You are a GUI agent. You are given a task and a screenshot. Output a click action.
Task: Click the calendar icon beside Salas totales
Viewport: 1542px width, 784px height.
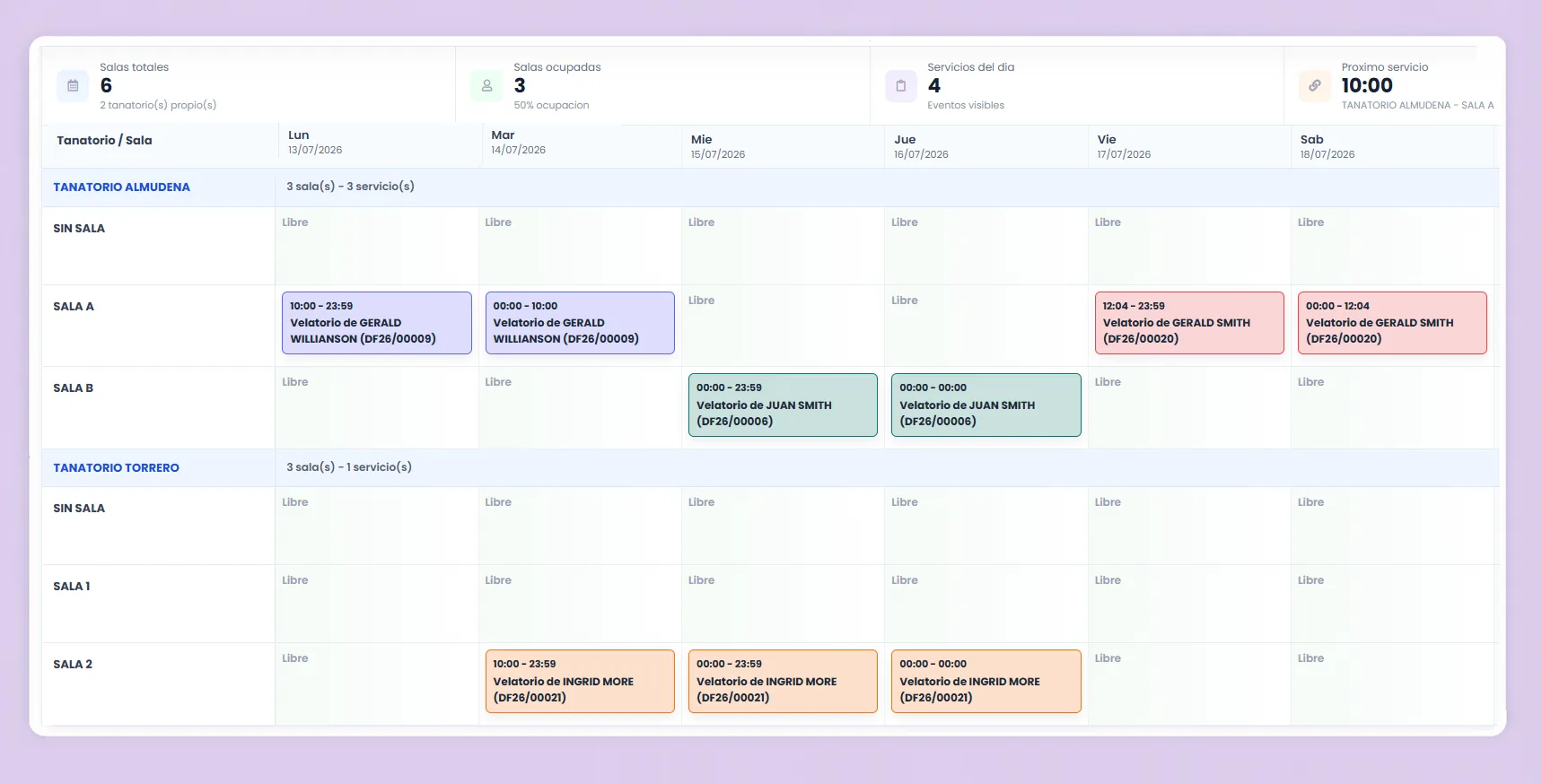tap(73, 86)
